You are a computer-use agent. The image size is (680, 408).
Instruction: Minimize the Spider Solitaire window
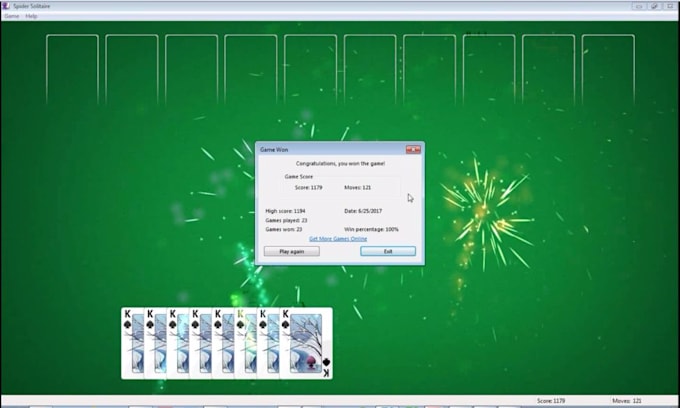coord(639,6)
